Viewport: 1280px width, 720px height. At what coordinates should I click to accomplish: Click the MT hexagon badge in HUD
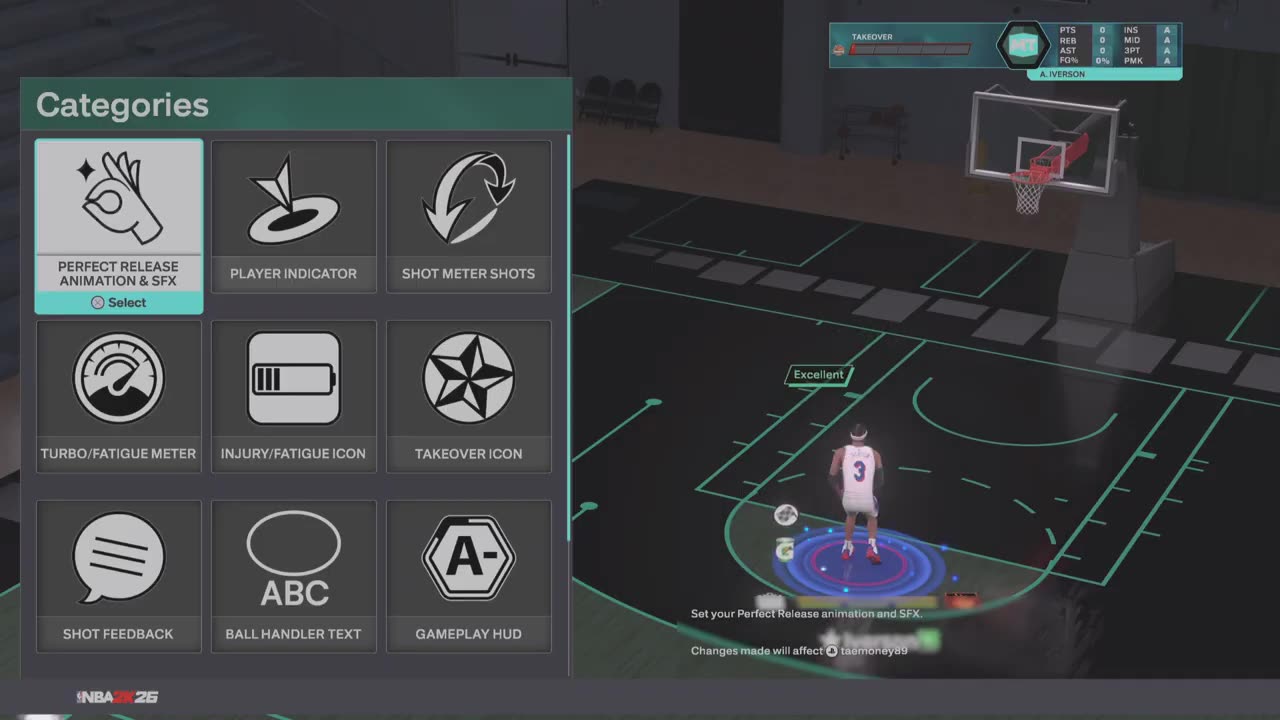[x=1022, y=45]
